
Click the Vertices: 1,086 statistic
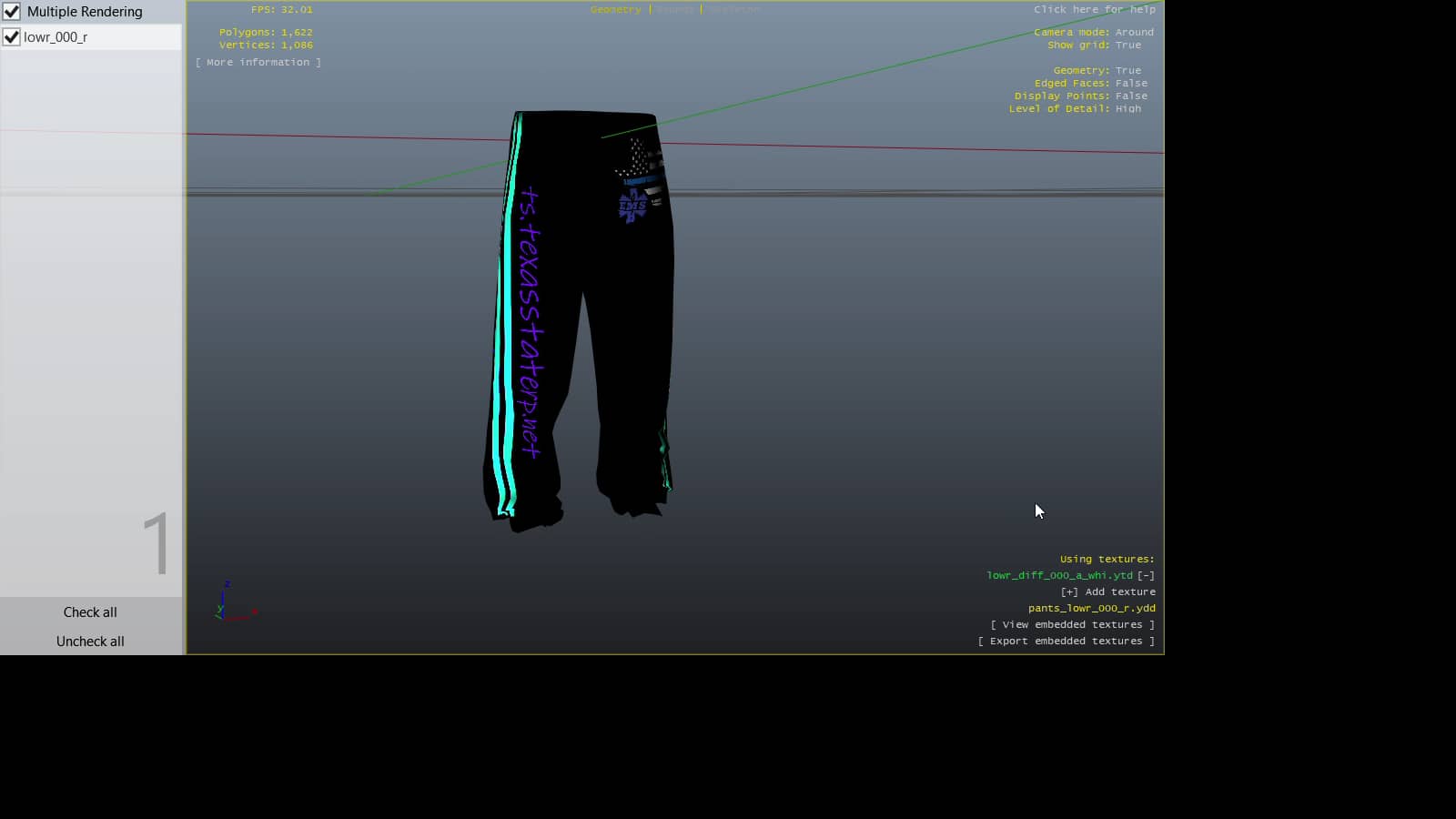click(x=266, y=45)
